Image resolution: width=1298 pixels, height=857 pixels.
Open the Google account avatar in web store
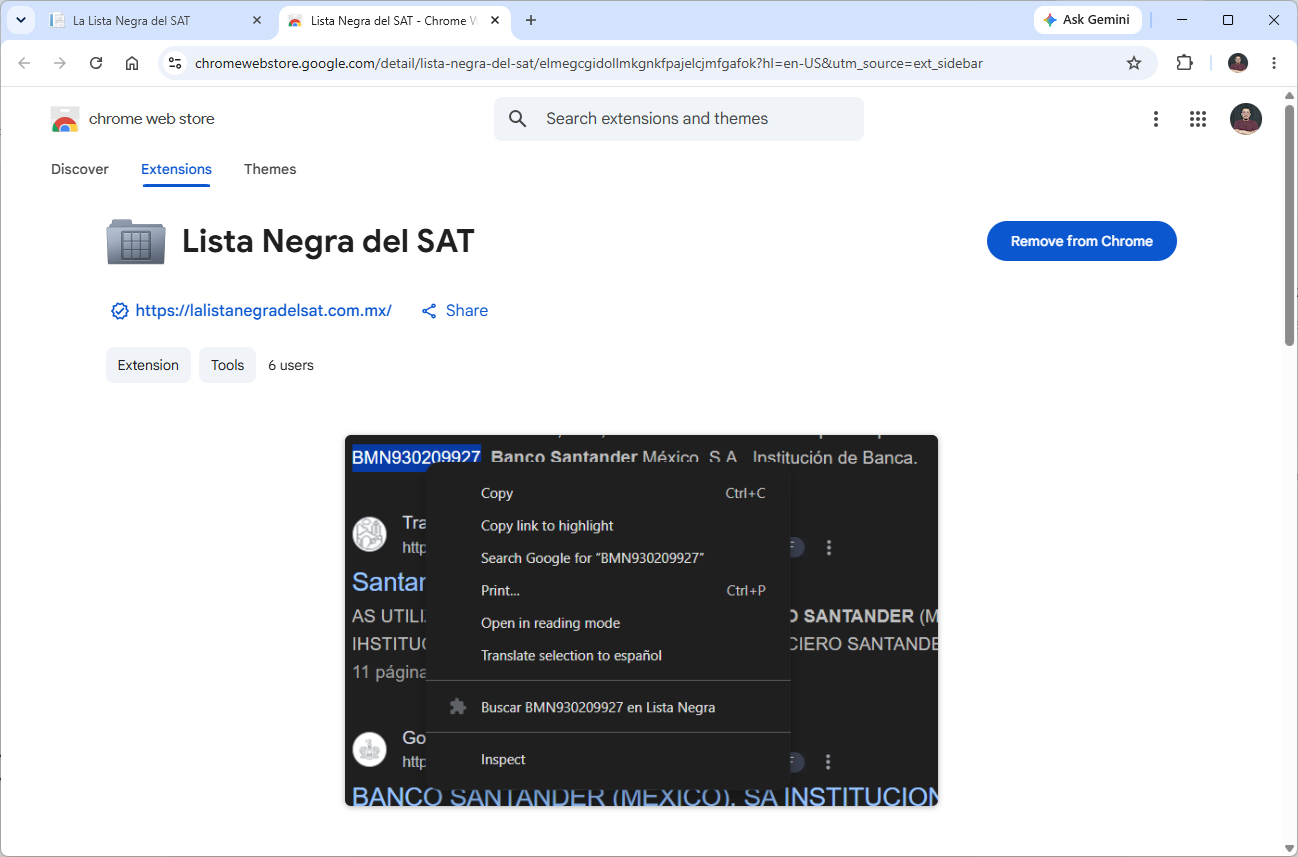[1246, 119]
